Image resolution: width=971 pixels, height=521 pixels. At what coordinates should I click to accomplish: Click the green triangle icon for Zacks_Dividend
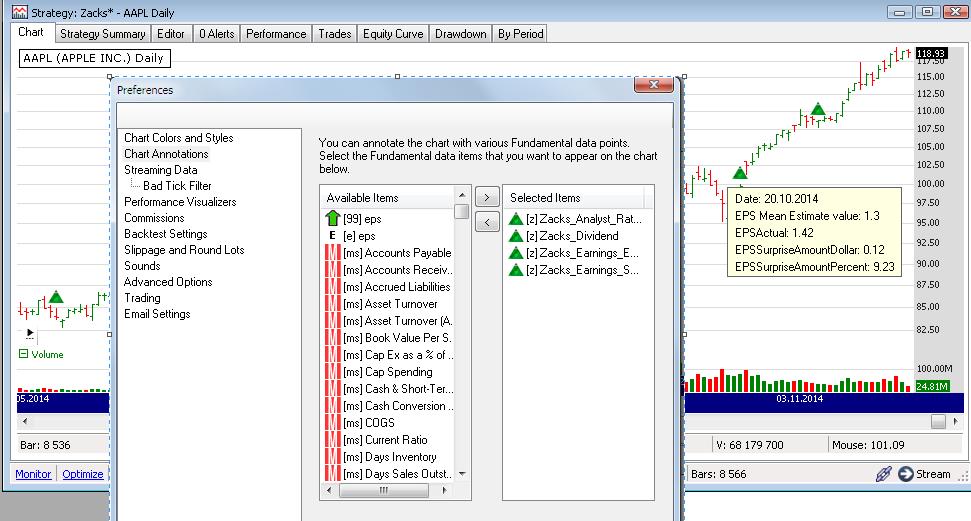point(516,236)
